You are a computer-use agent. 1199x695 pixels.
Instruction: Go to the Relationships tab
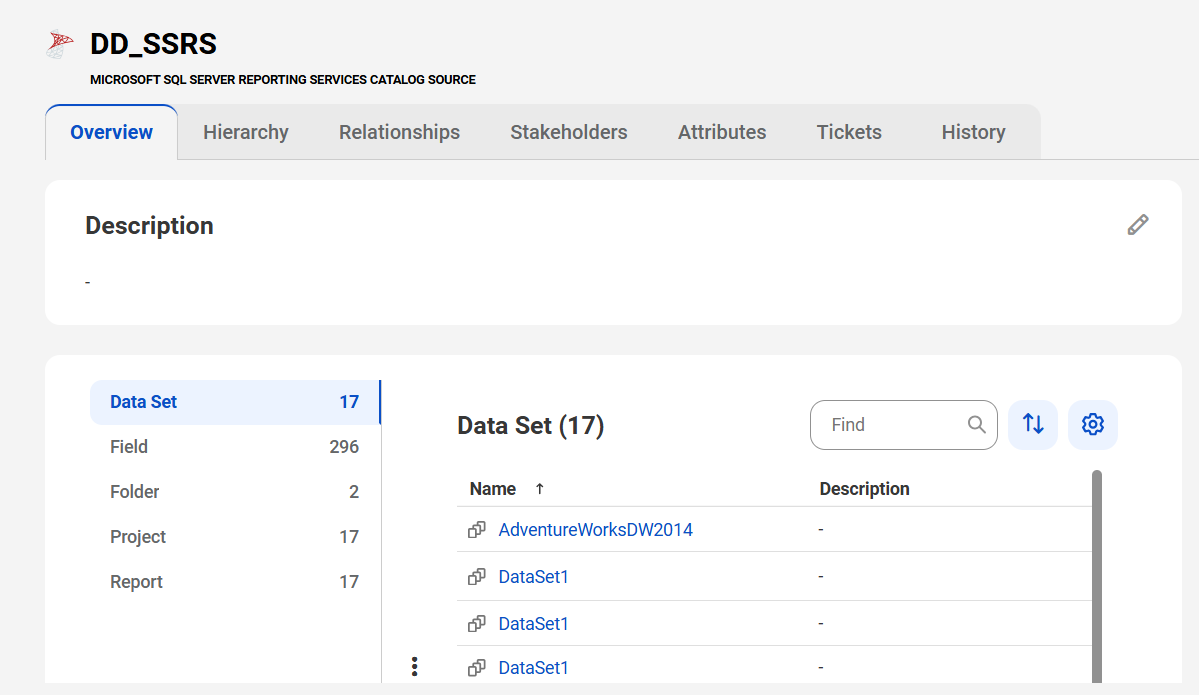point(399,132)
